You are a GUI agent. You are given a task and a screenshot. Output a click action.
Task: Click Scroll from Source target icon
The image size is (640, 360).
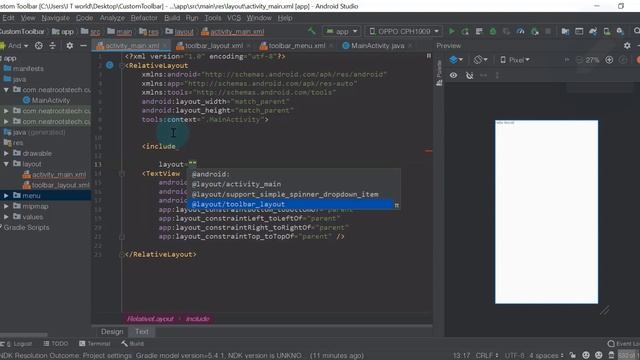38,46
